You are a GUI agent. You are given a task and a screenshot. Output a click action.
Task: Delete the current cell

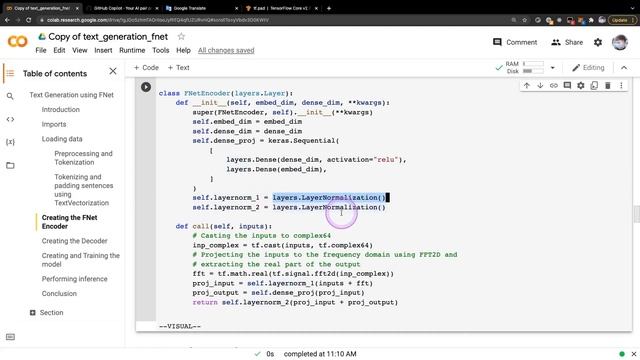607,85
